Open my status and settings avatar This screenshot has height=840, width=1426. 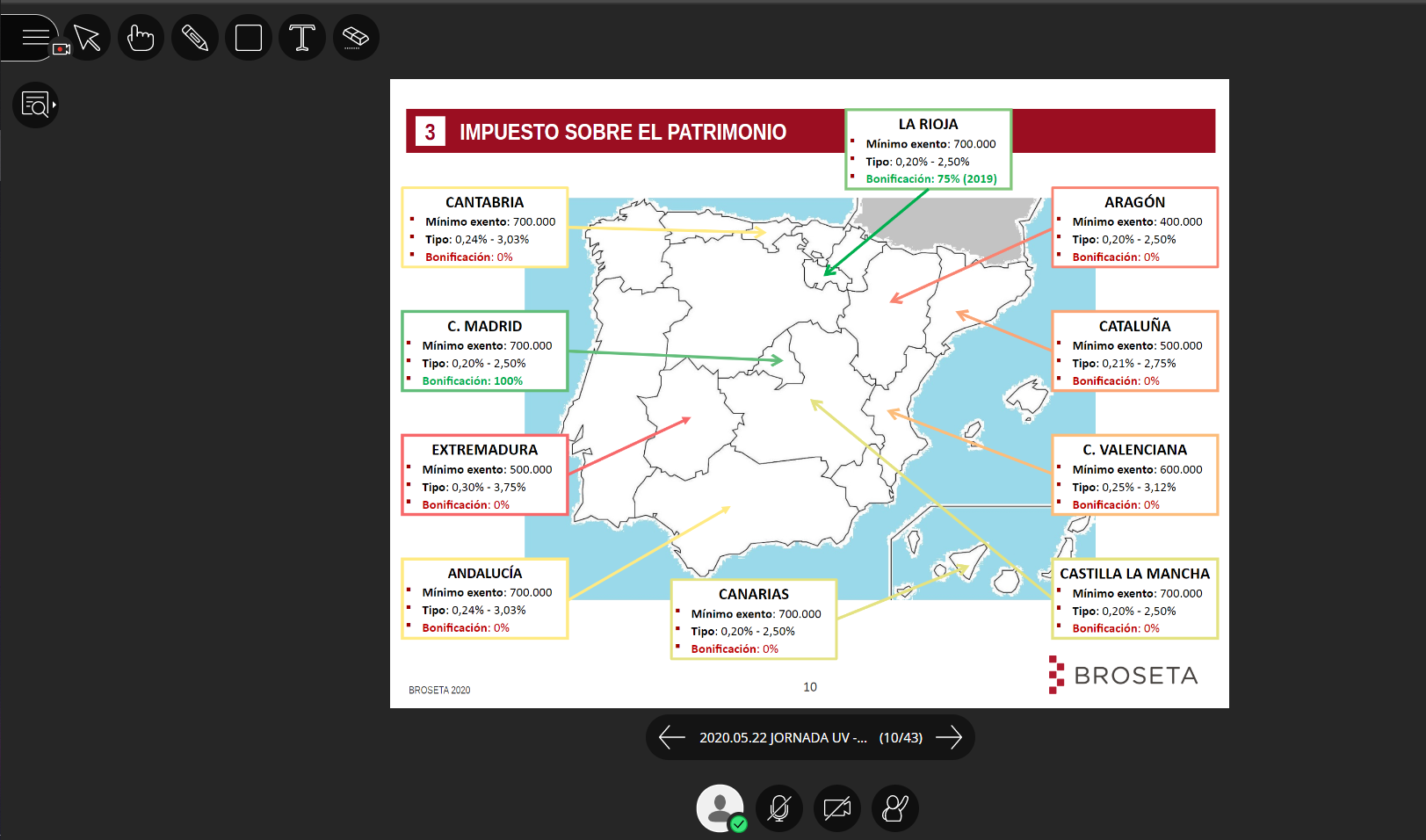point(720,808)
